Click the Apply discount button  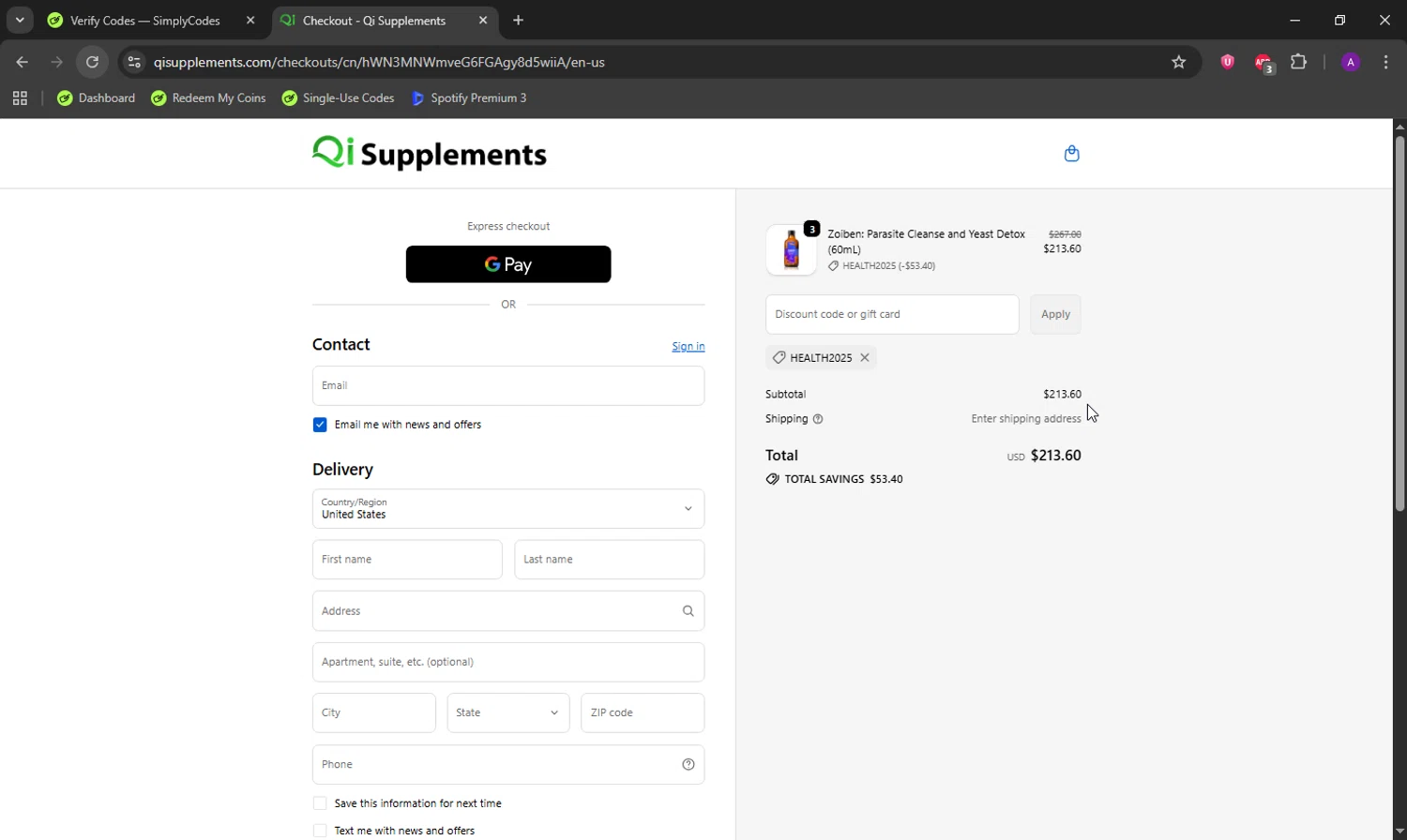pyautogui.click(x=1055, y=314)
